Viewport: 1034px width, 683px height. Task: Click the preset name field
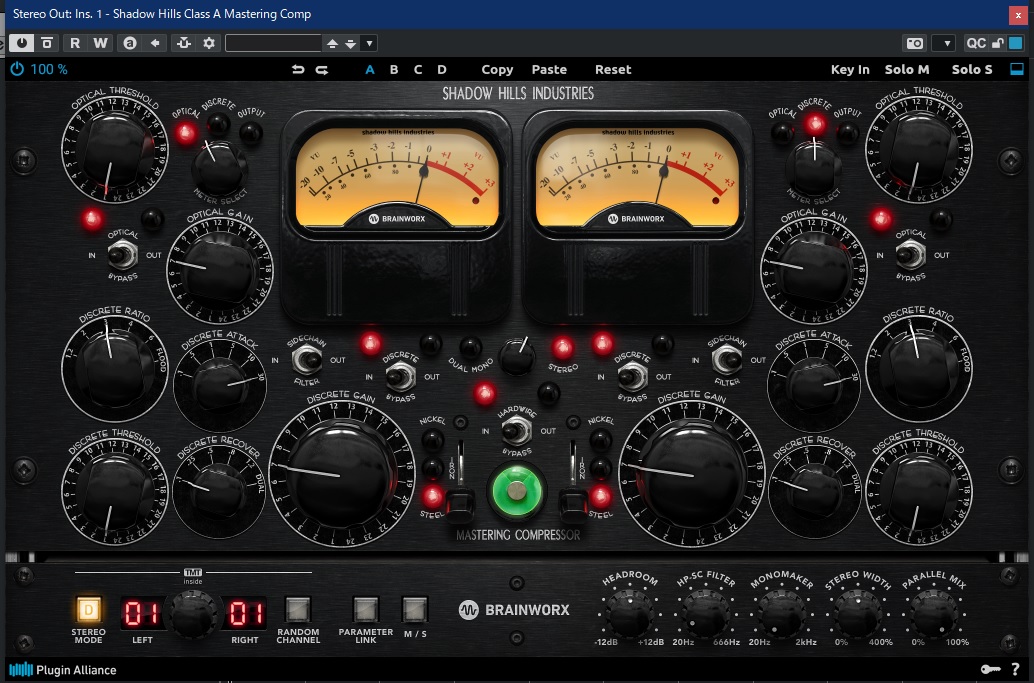coord(273,44)
